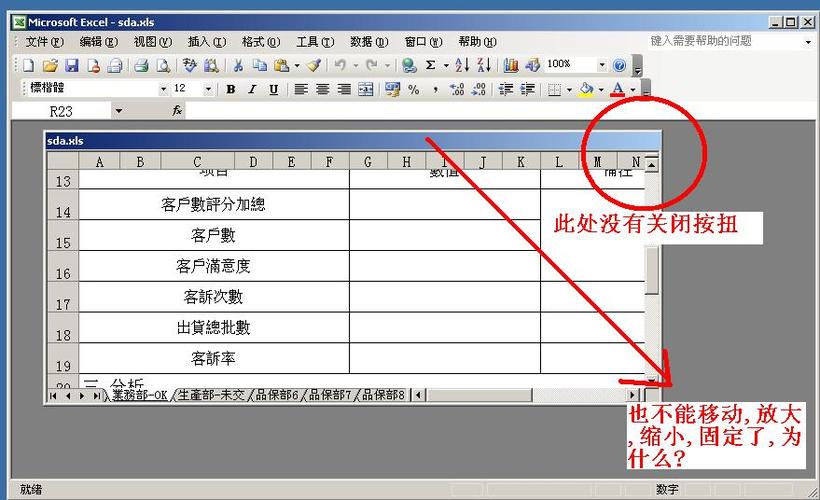Click the fx insert function button
Screen dimensions: 820x500
tap(177, 110)
